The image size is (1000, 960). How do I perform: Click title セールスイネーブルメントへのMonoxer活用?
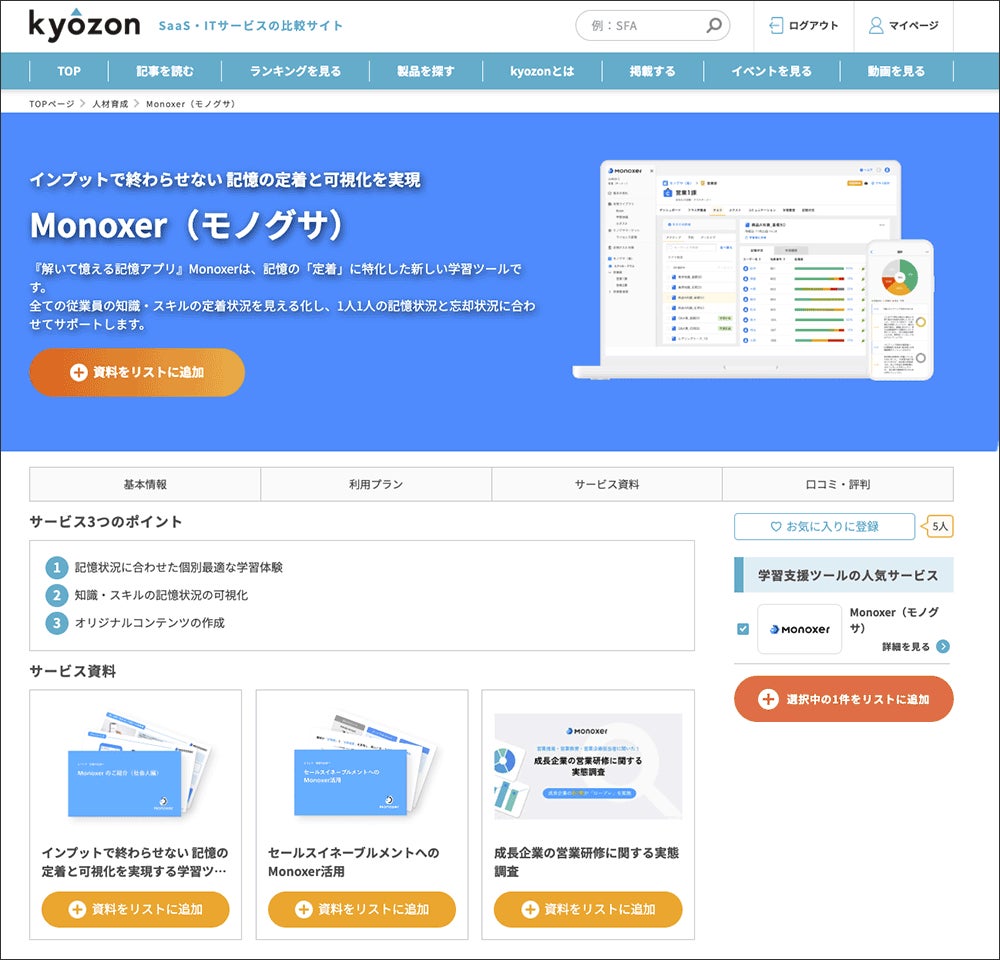(x=354, y=862)
